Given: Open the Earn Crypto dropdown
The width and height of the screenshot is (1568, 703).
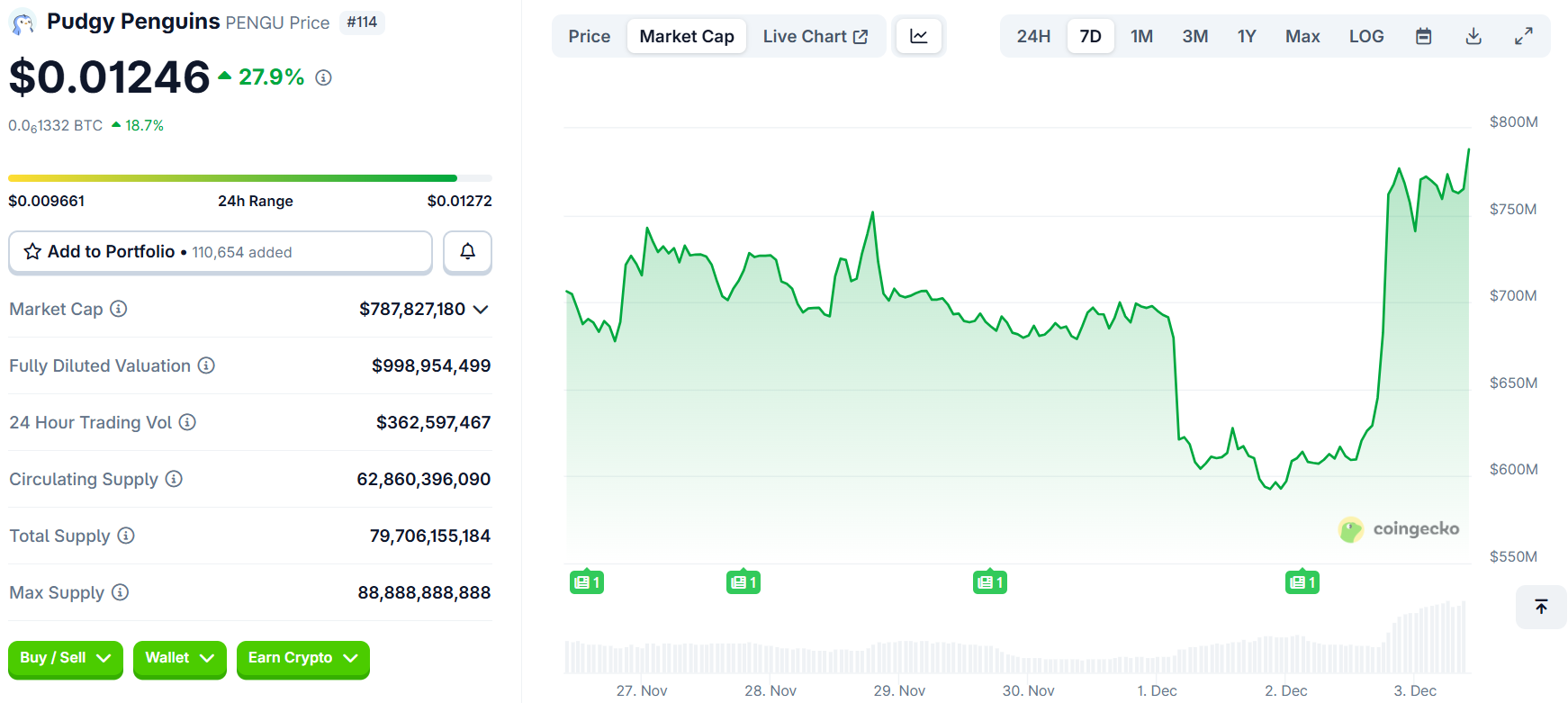Looking at the screenshot, I should pyautogui.click(x=302, y=658).
